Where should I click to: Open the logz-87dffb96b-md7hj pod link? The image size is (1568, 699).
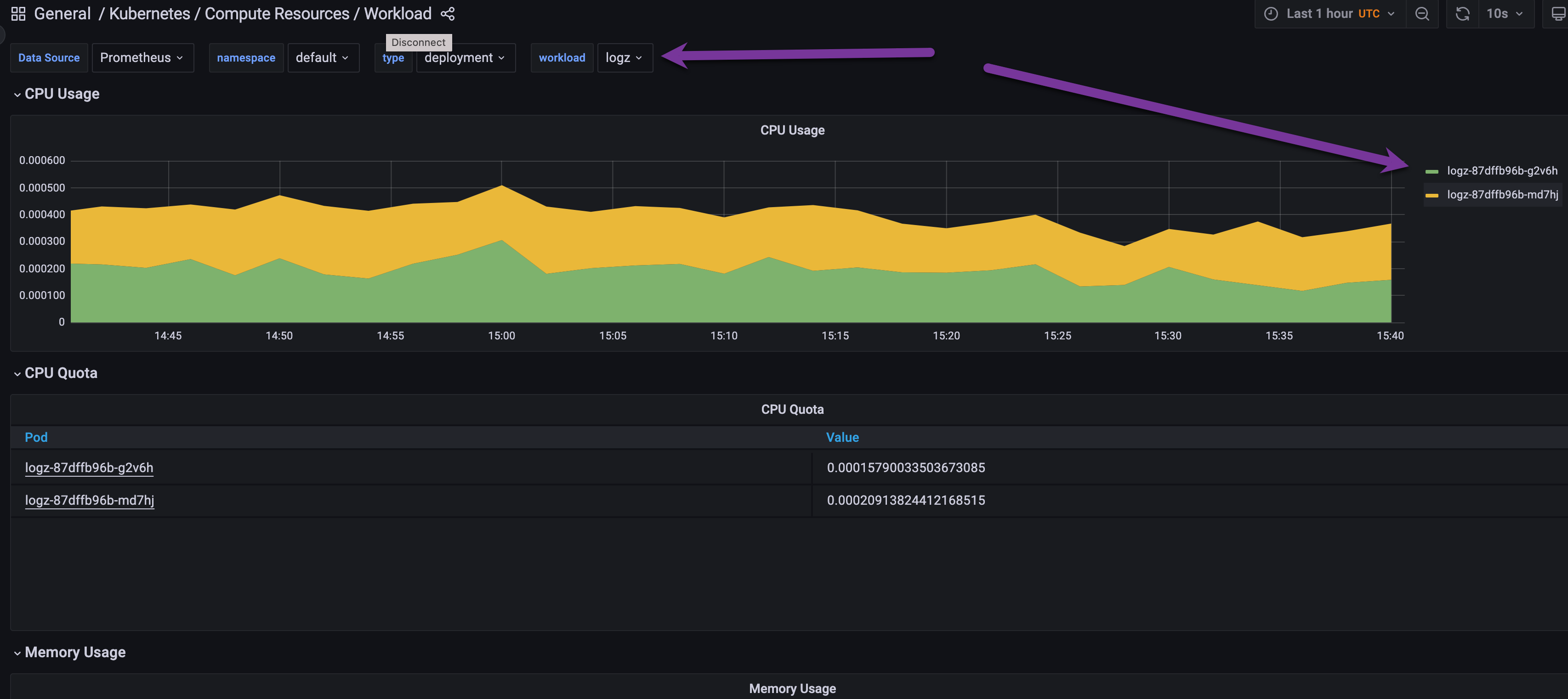tap(90, 500)
